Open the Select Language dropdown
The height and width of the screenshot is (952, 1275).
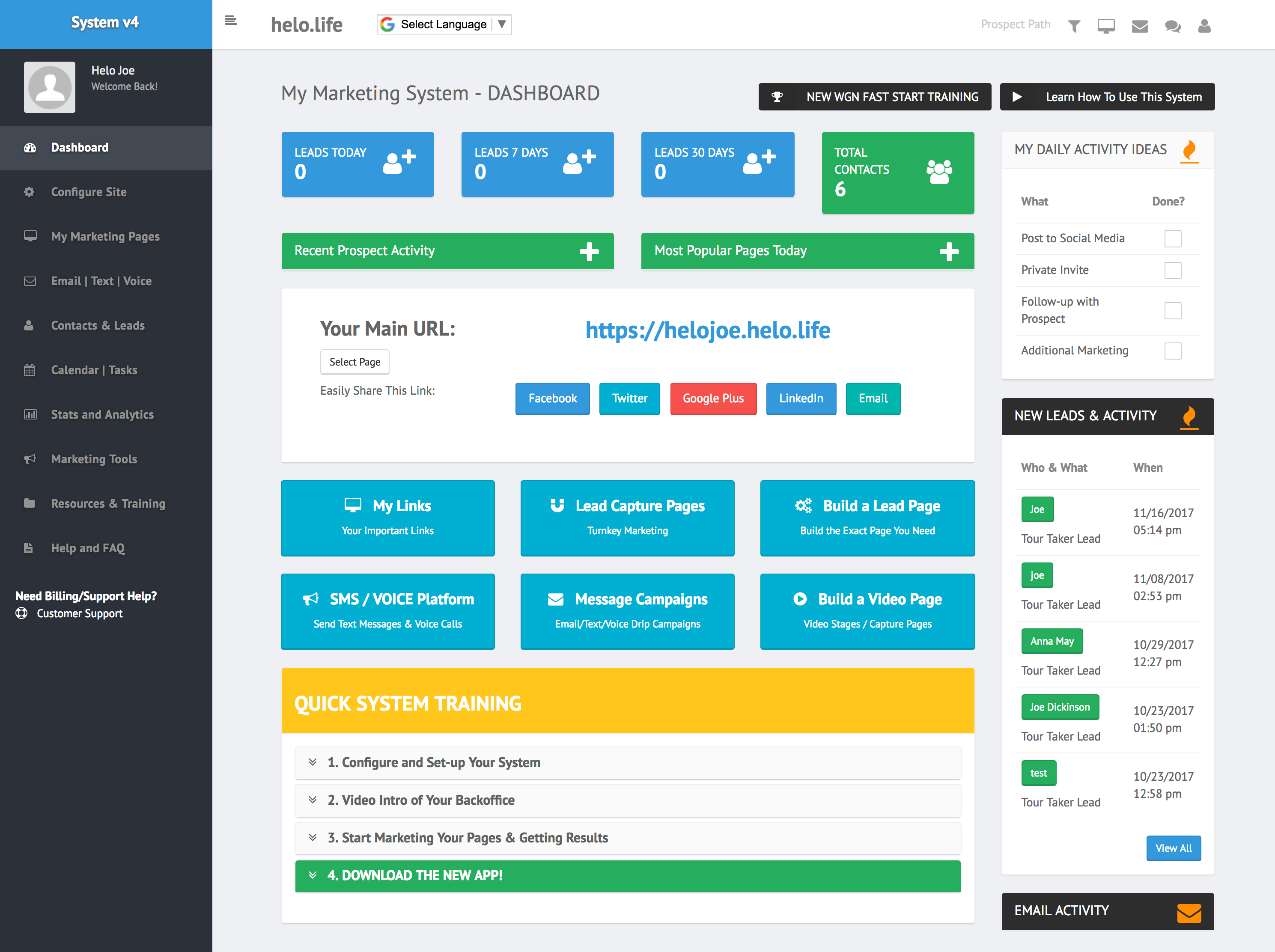click(x=444, y=24)
